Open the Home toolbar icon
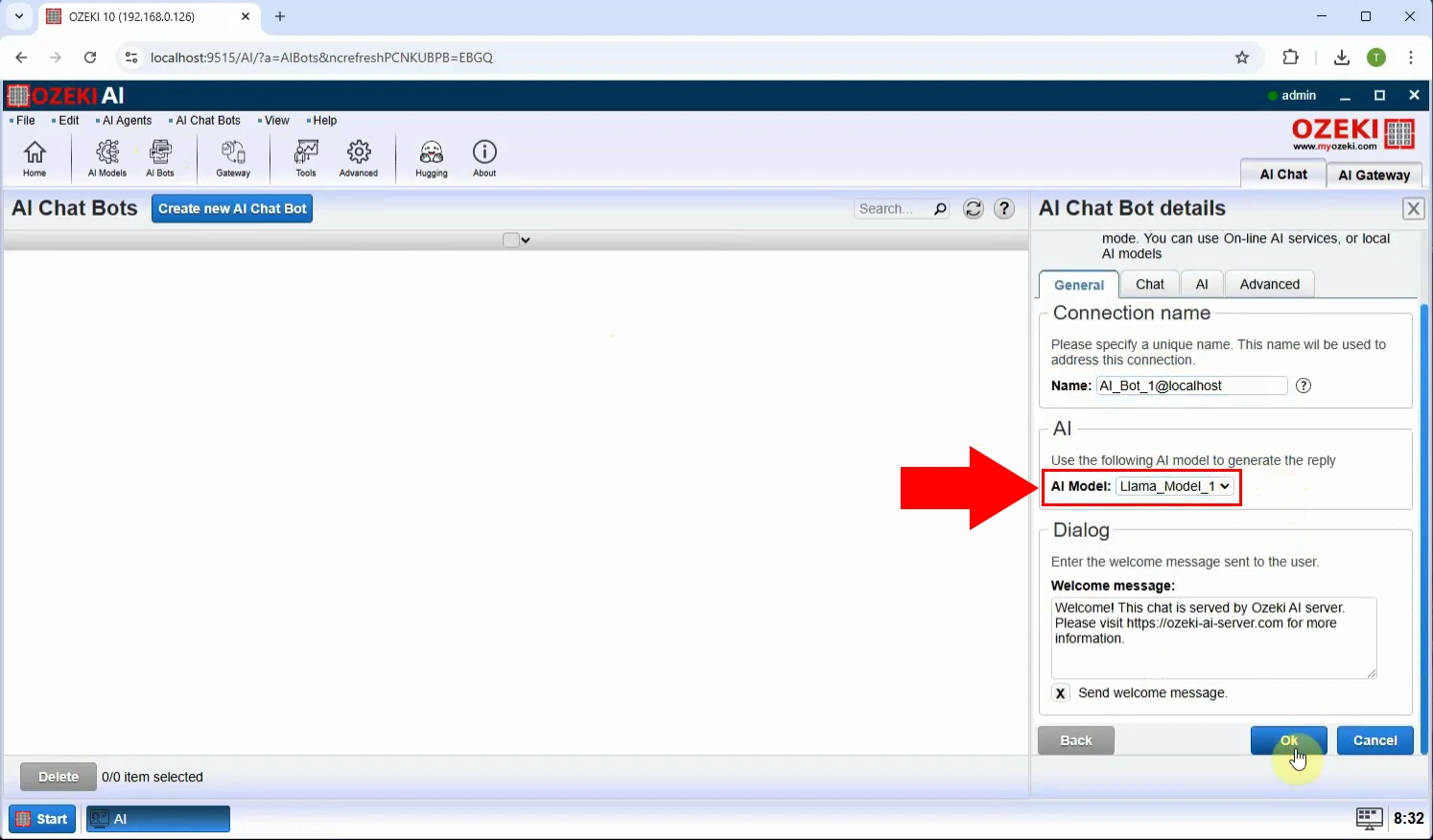Screen dimensions: 1433x840 pos(35,158)
